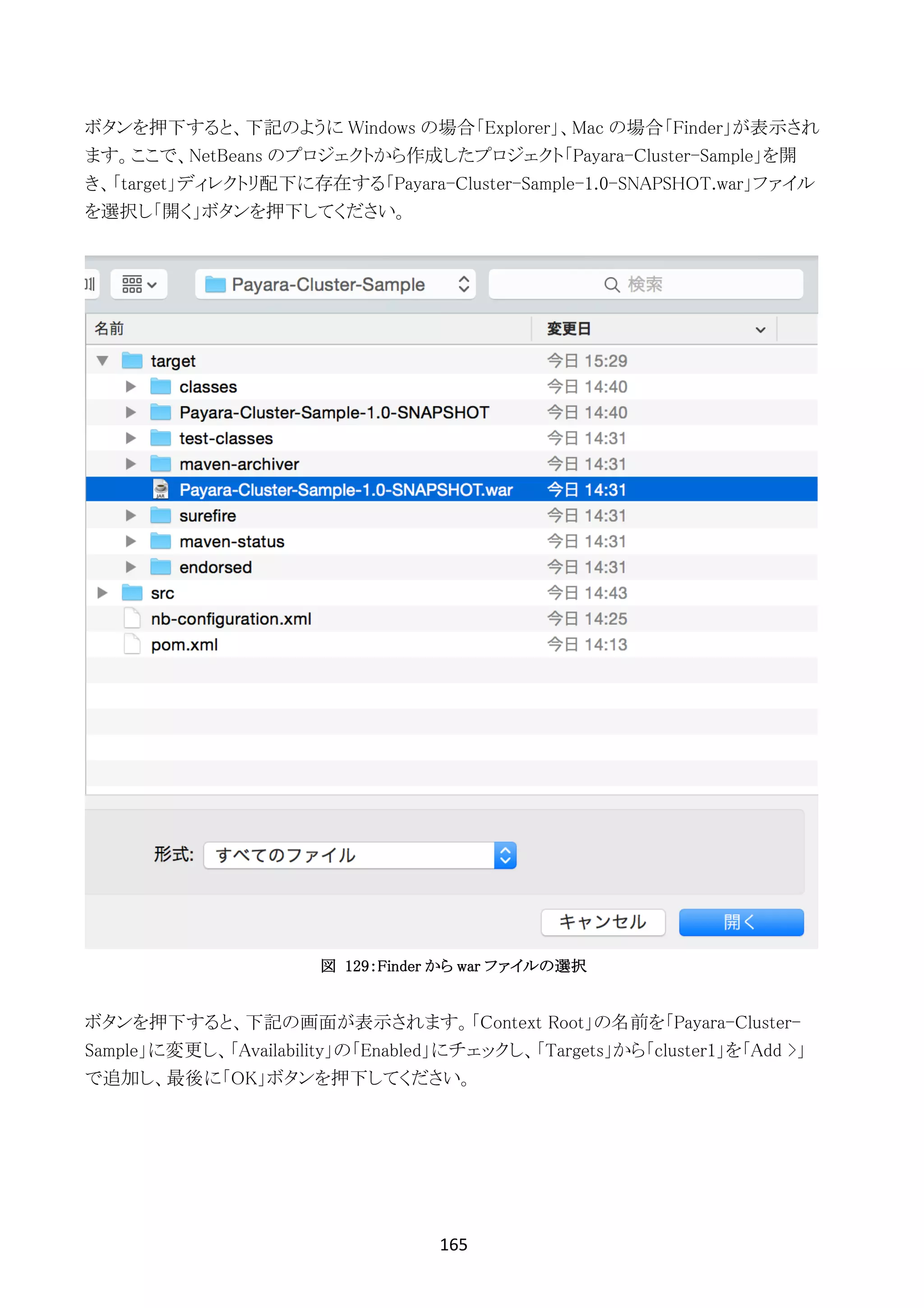
Task: Click the 今日 14:13 date of pom.xml
Action: click(587, 645)
